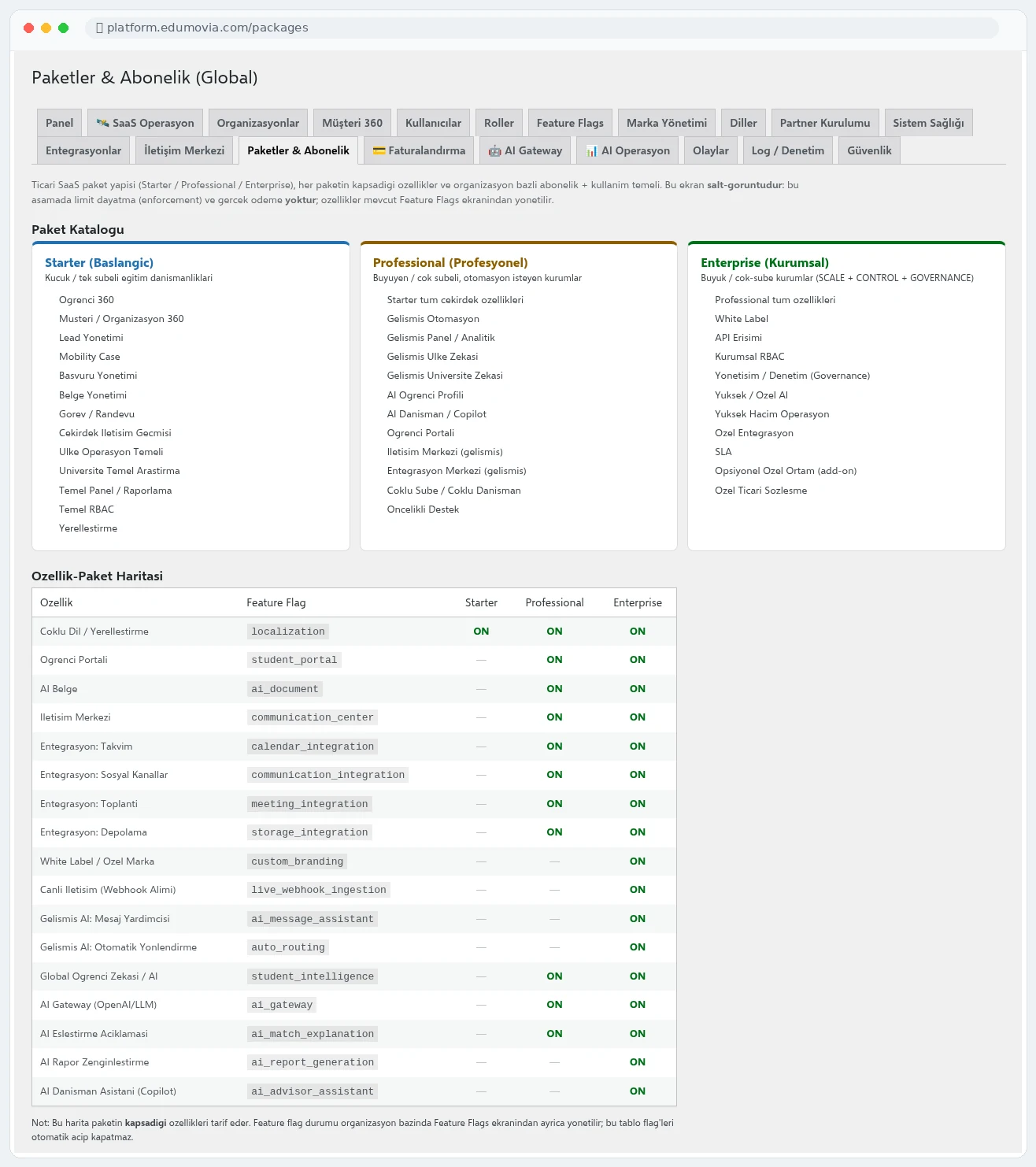Click the 'custom_branding' flag code
Image resolution: width=1036 pixels, height=1167 pixels.
coord(298,861)
